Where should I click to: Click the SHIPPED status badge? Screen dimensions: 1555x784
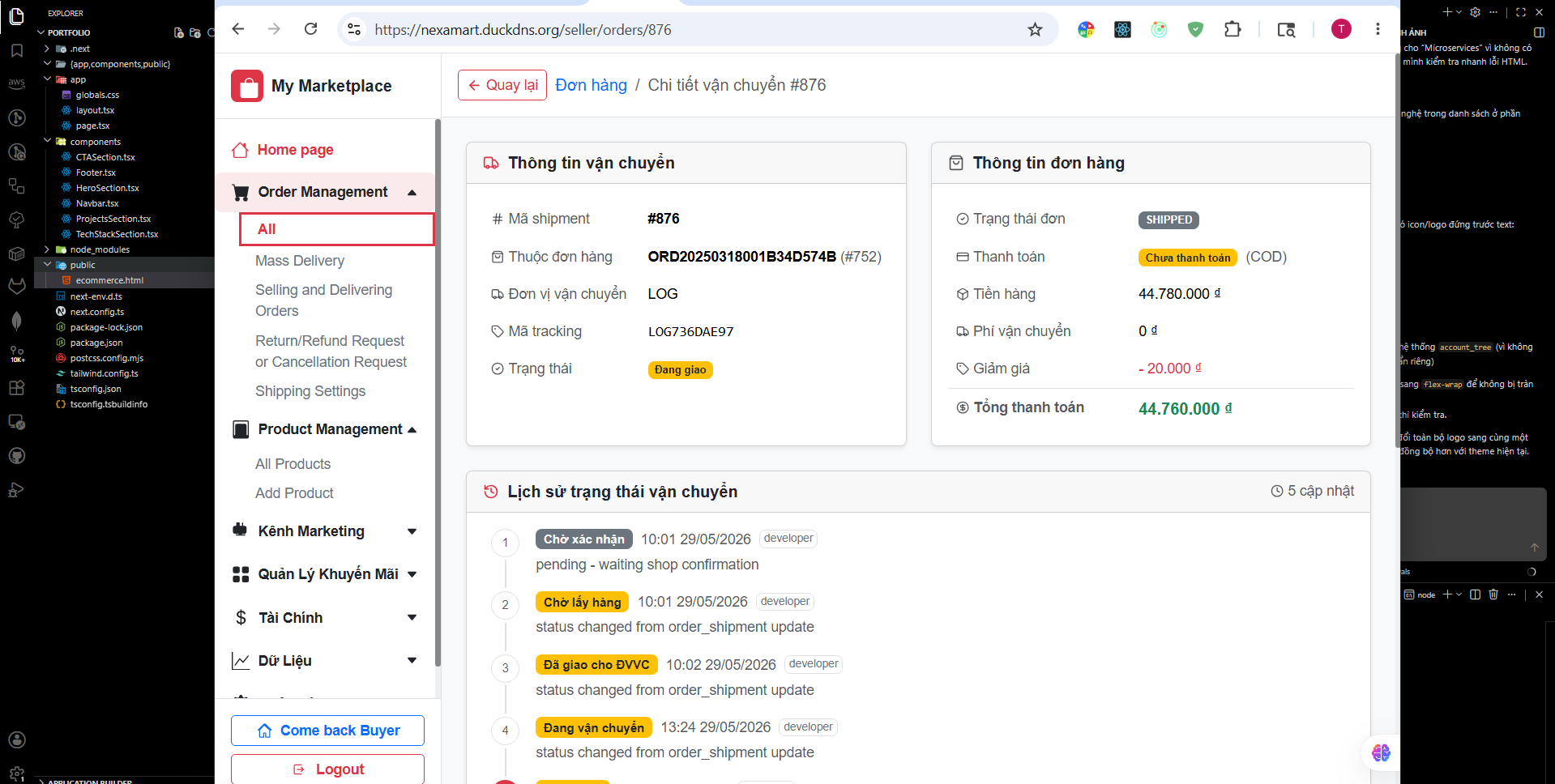click(x=1168, y=219)
